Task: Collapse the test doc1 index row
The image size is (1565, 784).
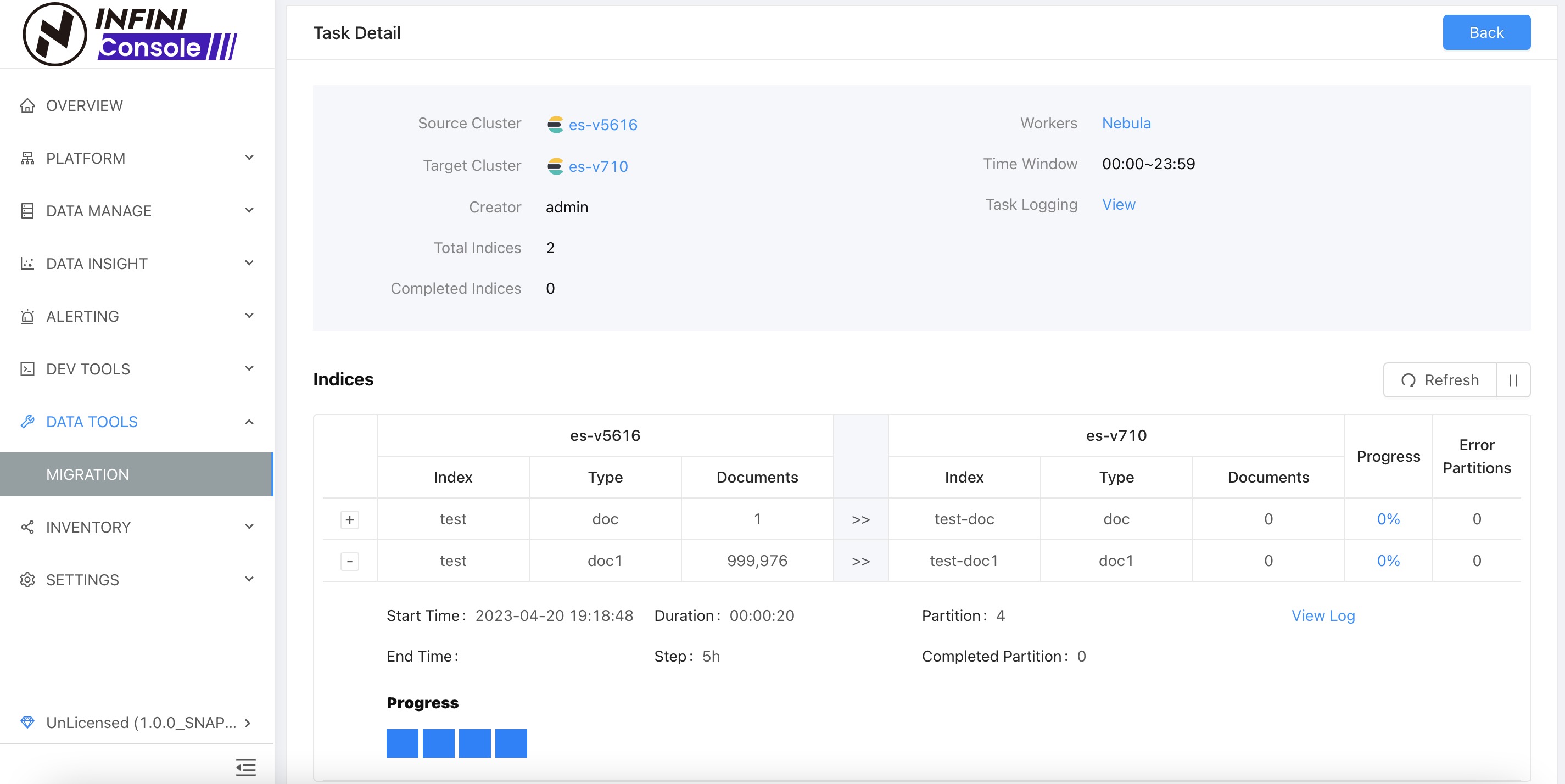Action: [349, 561]
